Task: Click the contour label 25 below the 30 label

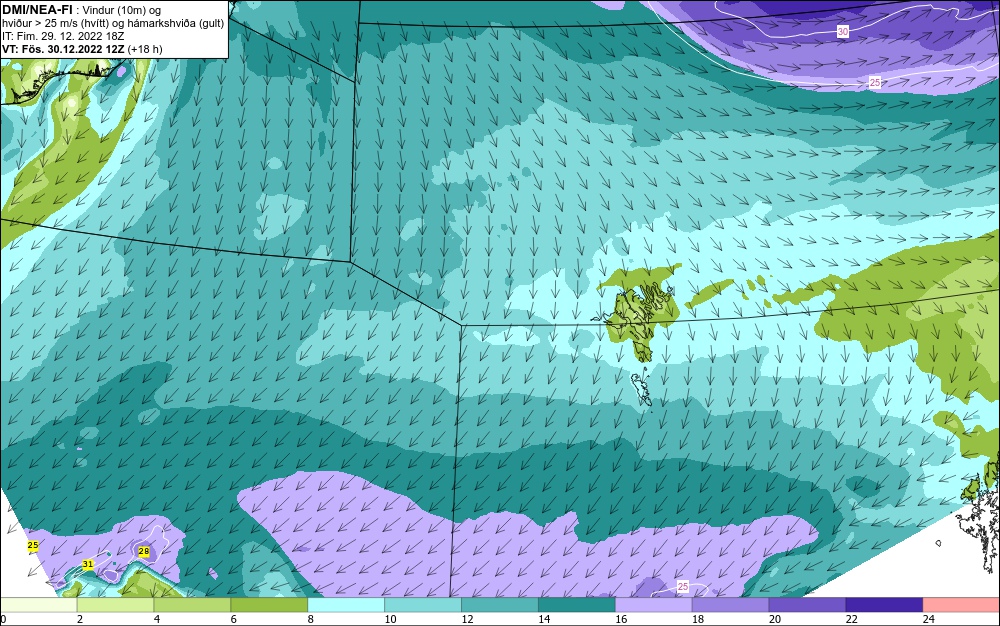Action: point(875,82)
